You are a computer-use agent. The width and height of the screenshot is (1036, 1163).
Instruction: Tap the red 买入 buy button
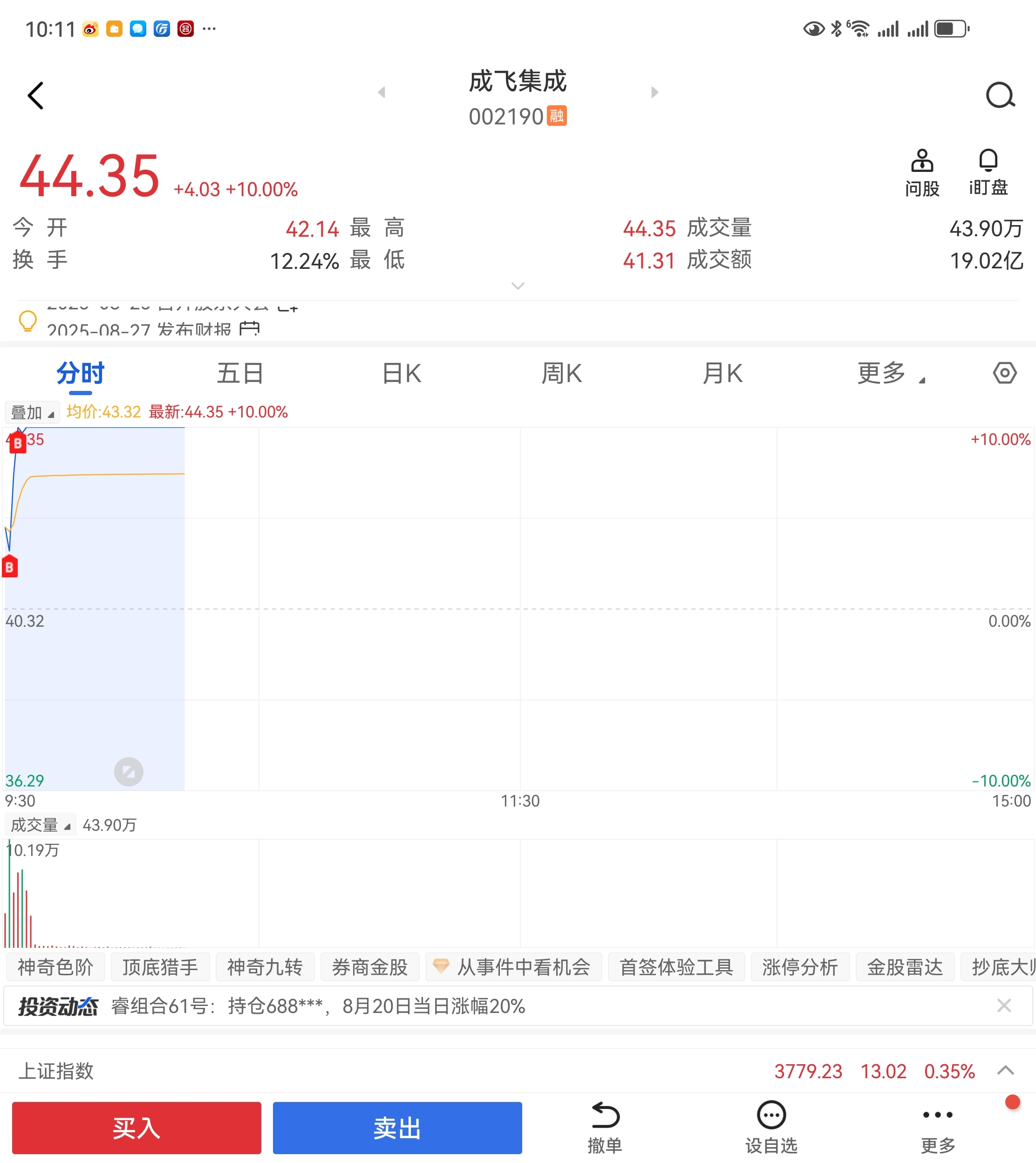tap(136, 1128)
